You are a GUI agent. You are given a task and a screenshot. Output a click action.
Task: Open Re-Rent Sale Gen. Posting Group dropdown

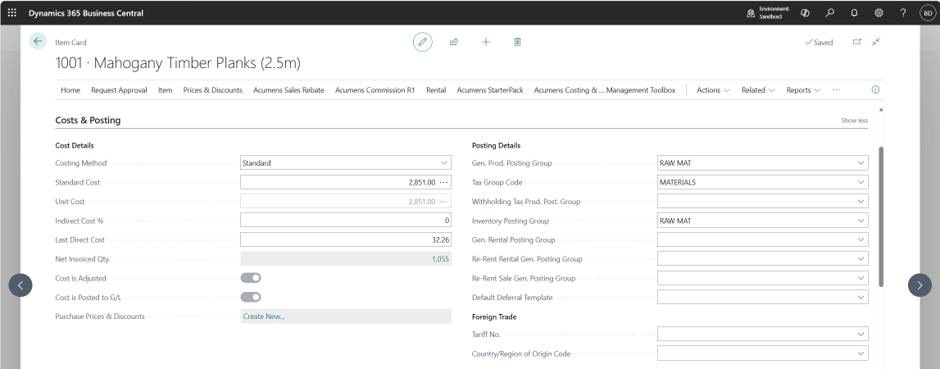pyautogui.click(x=861, y=278)
